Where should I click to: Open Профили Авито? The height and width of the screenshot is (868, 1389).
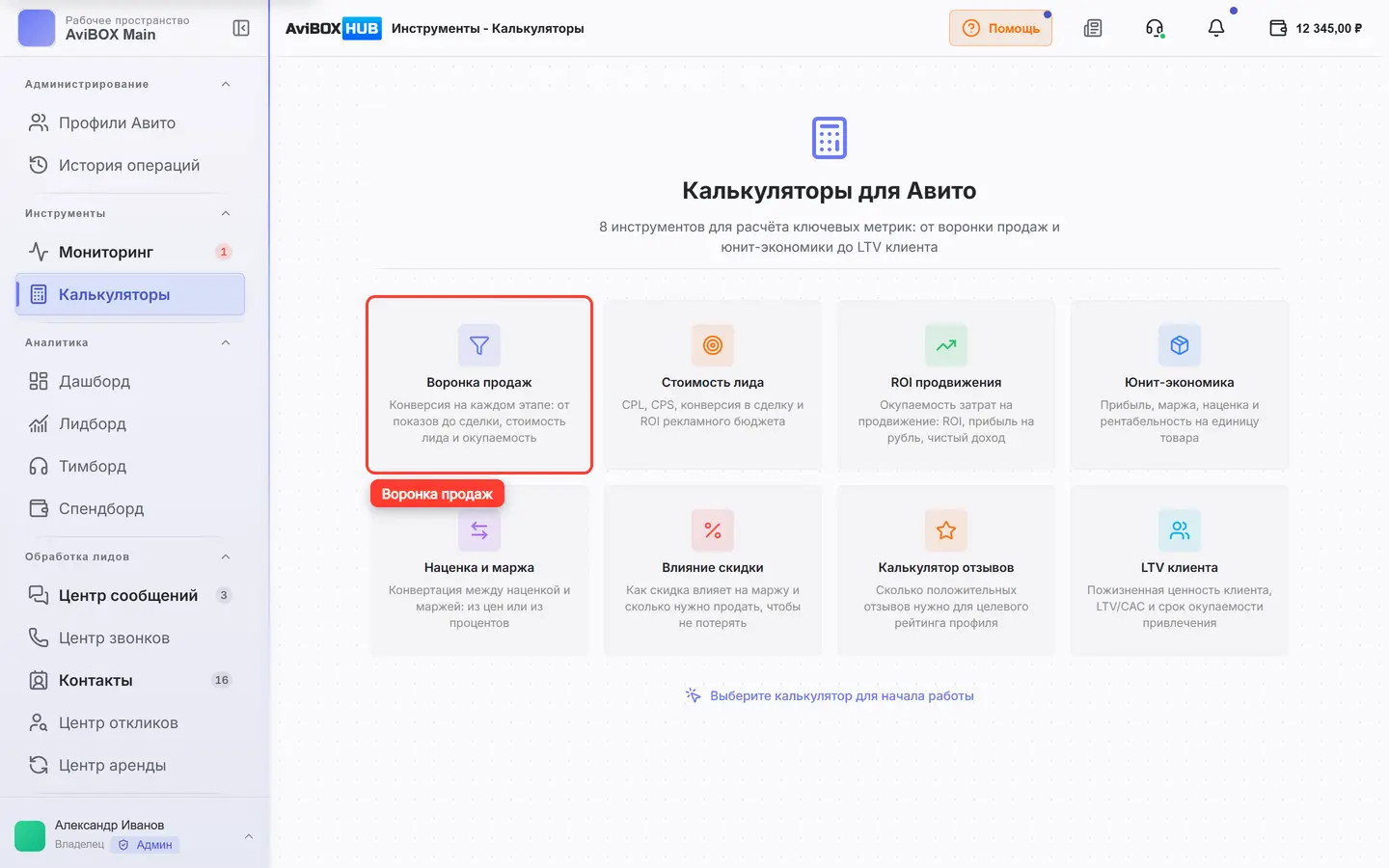point(130,122)
